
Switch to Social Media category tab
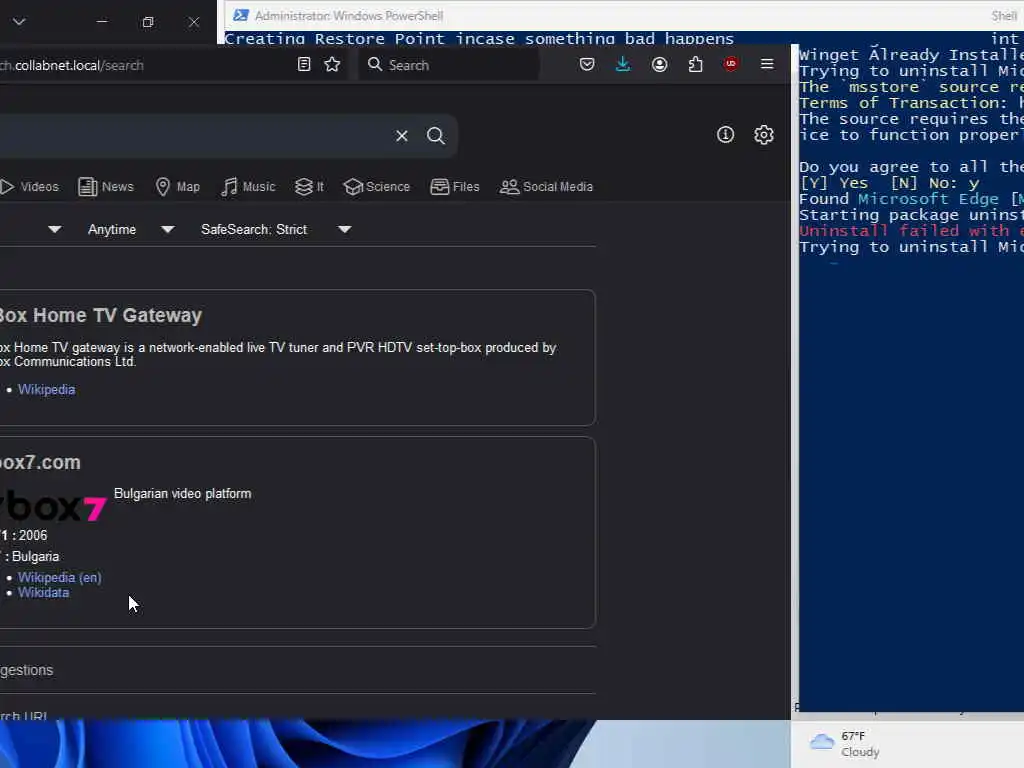point(547,187)
